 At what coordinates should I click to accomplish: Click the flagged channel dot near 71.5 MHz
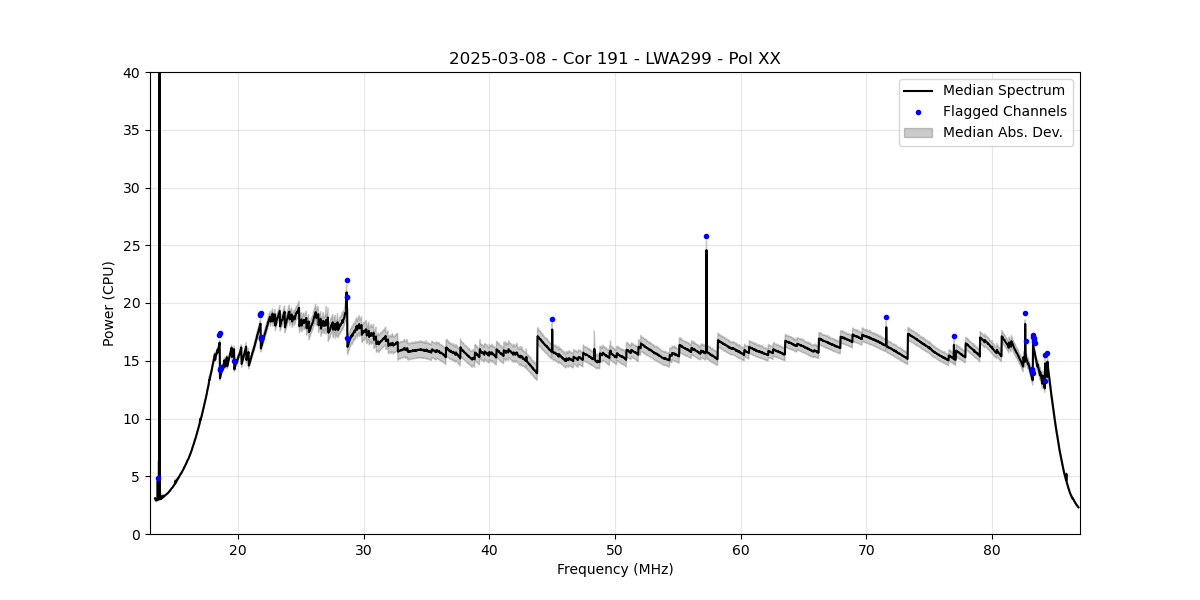(886, 318)
